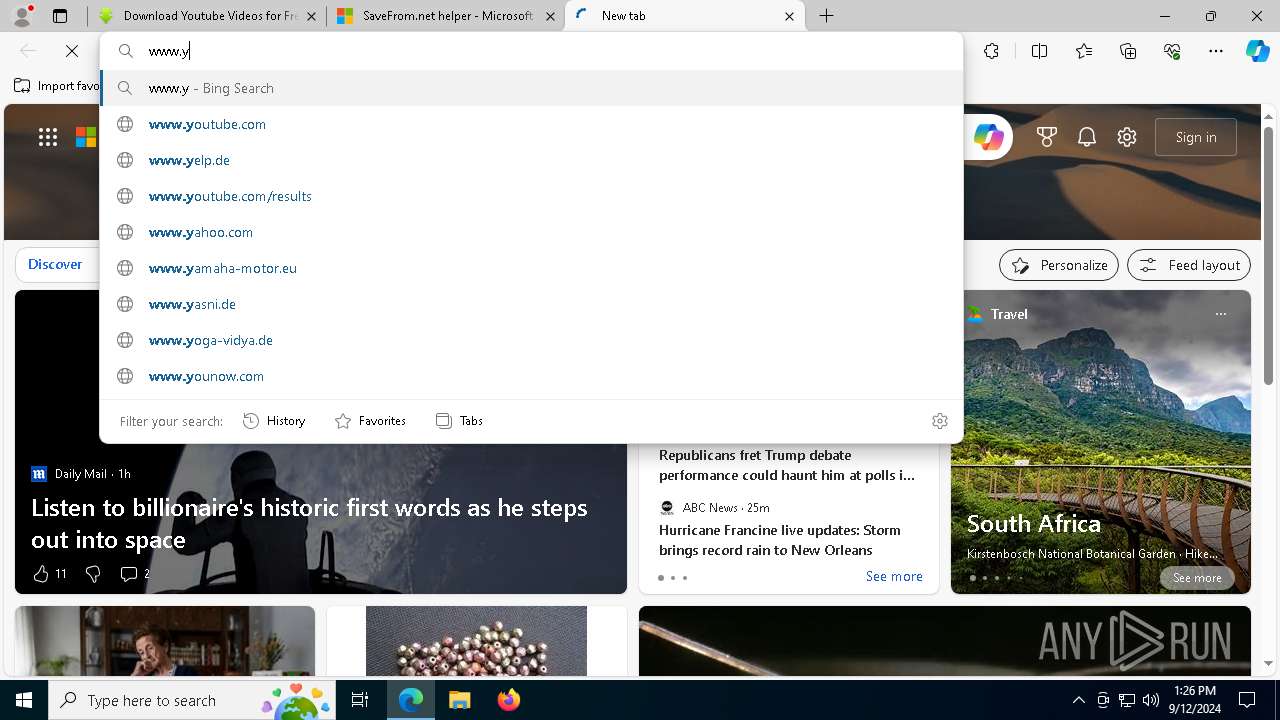This screenshot has width=1280, height=720.
Task: Open Travel card more options ellipsis
Action: (x=1220, y=314)
